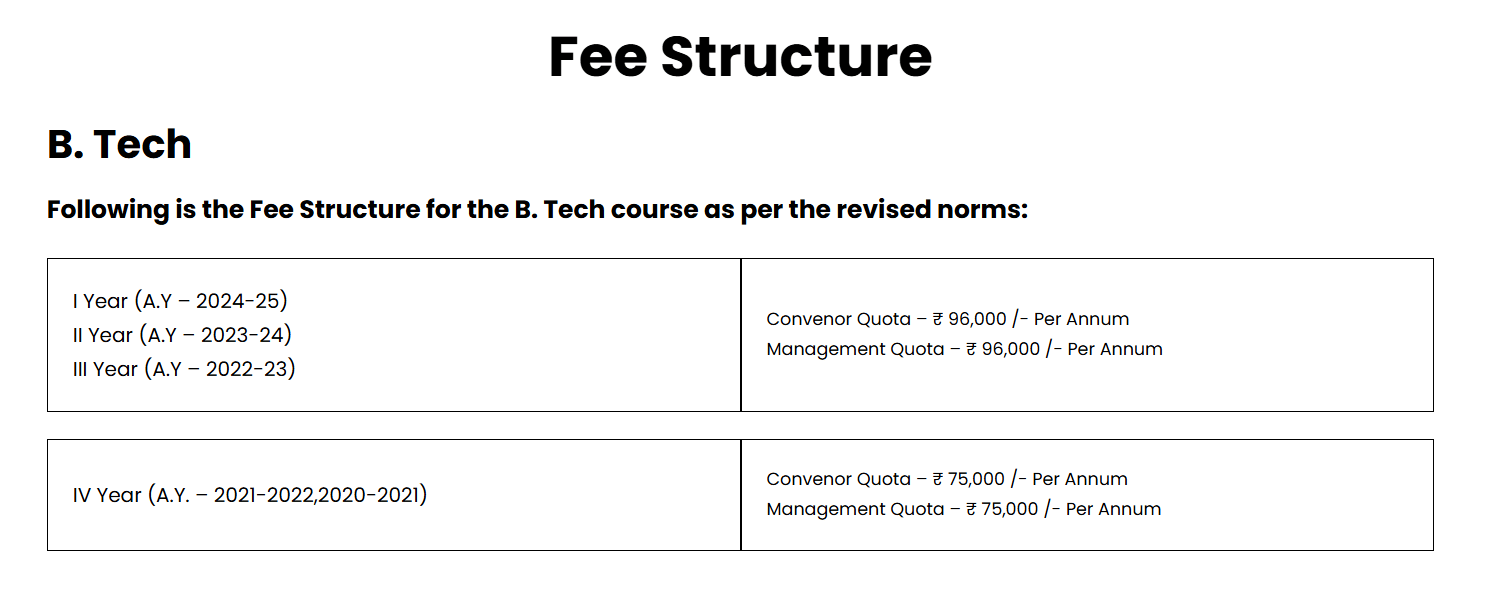The image size is (1494, 596).
Task: Select the II Year (A.Y – 2023-24) line
Action: coord(182,335)
